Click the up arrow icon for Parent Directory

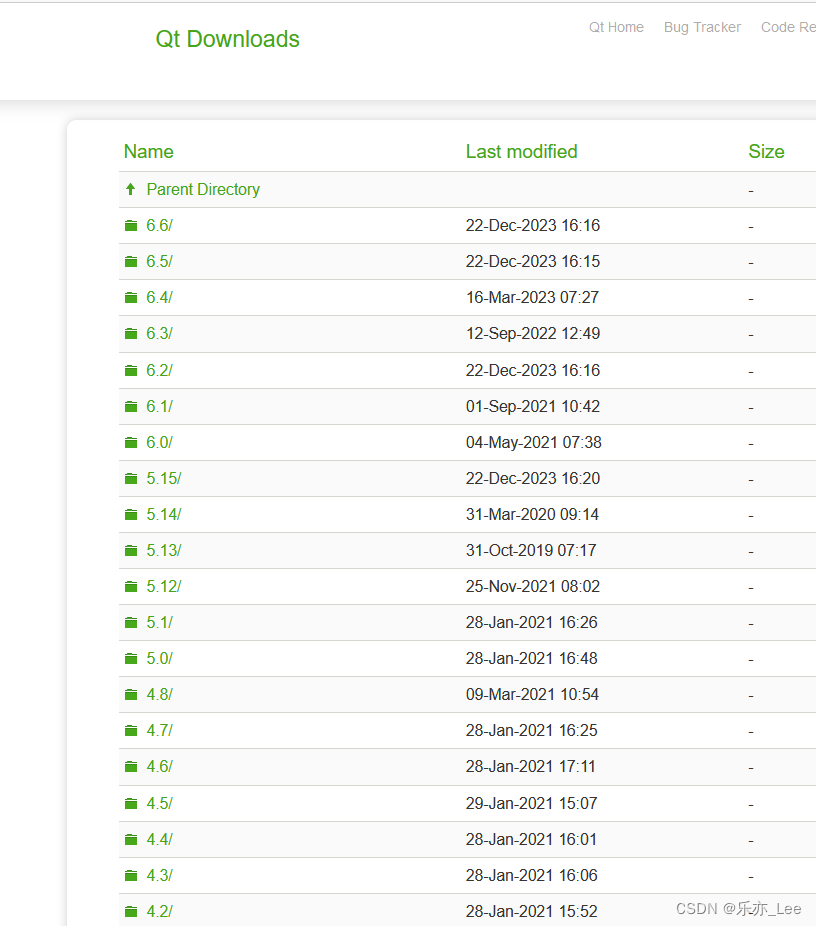coord(130,189)
